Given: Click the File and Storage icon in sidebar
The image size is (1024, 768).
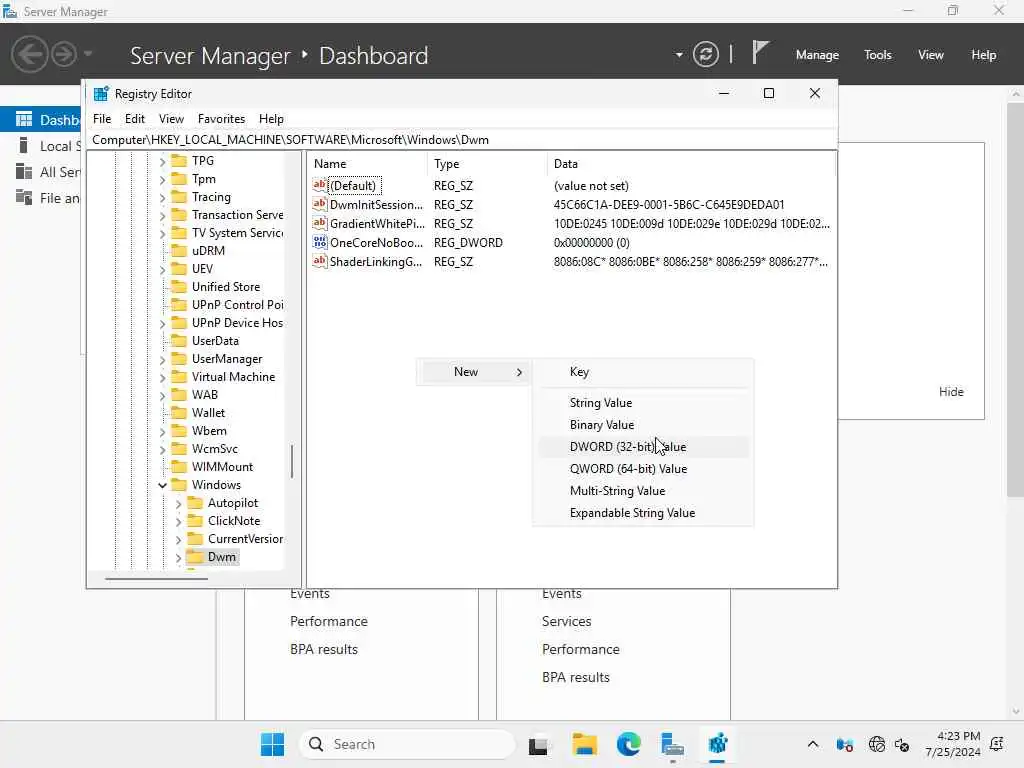Looking at the screenshot, I should tap(24, 197).
